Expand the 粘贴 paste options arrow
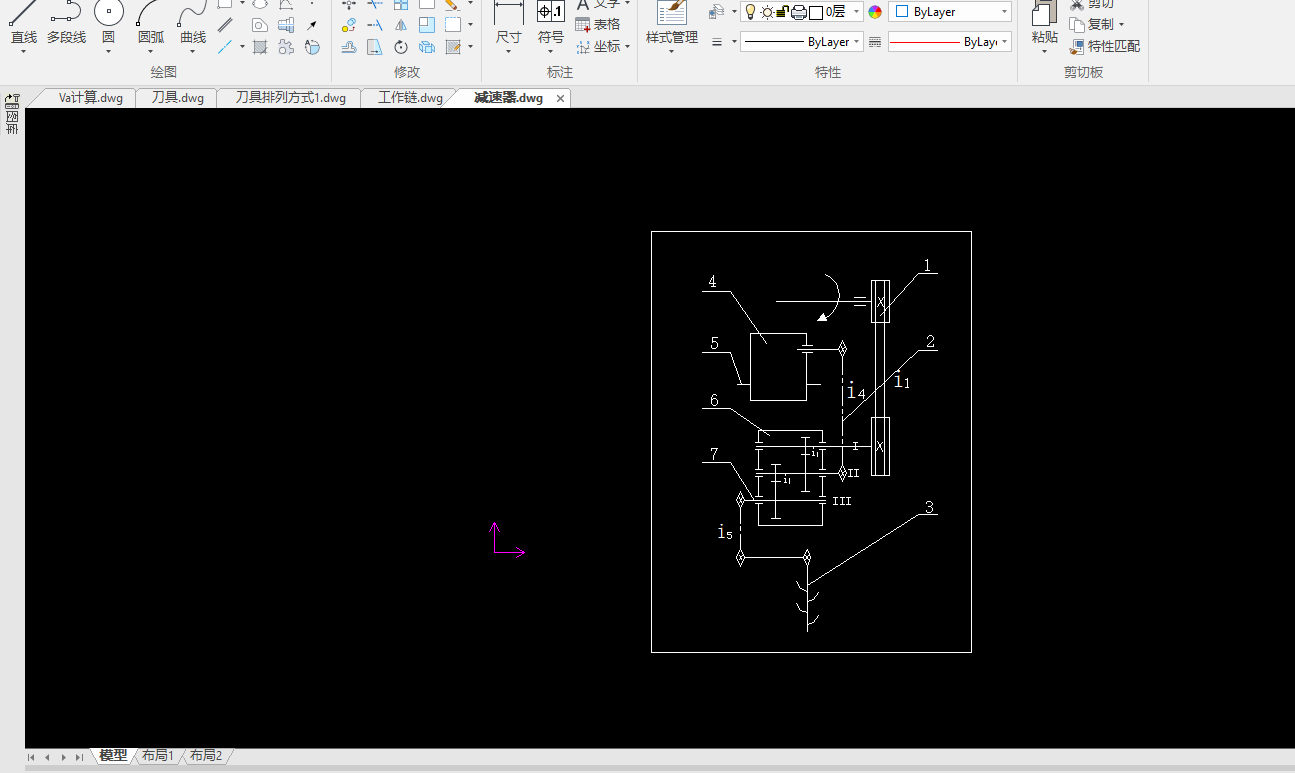1295x773 pixels. tap(1044, 51)
